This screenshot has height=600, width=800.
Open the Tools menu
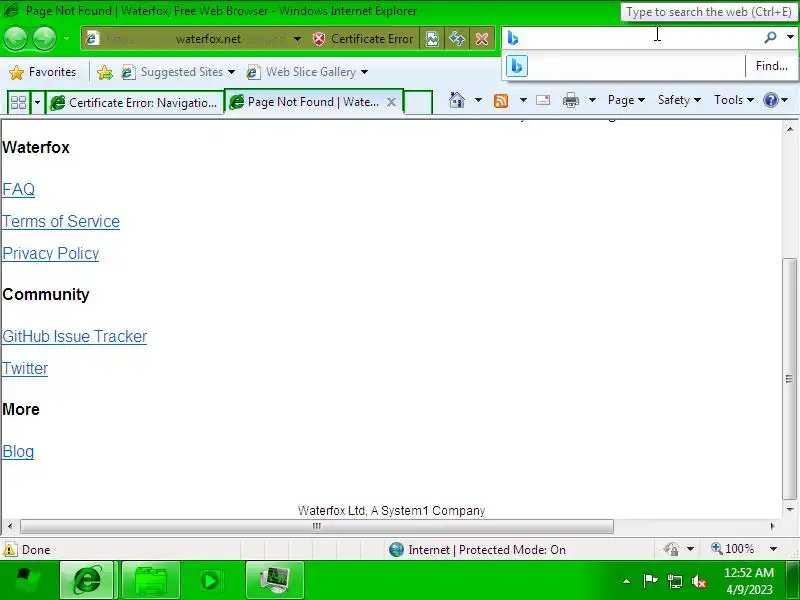tap(734, 100)
